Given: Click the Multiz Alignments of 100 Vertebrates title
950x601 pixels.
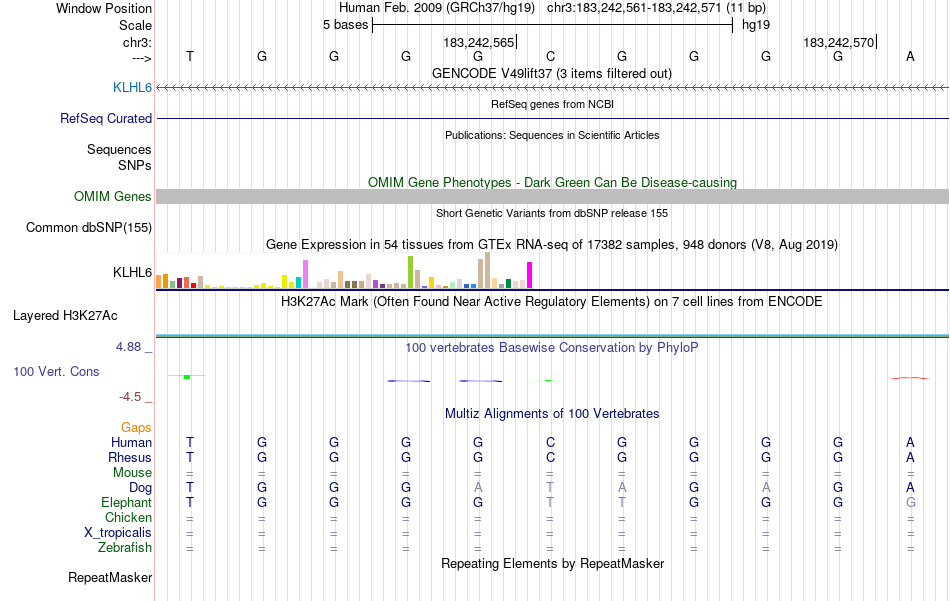Looking at the screenshot, I should [x=552, y=413].
